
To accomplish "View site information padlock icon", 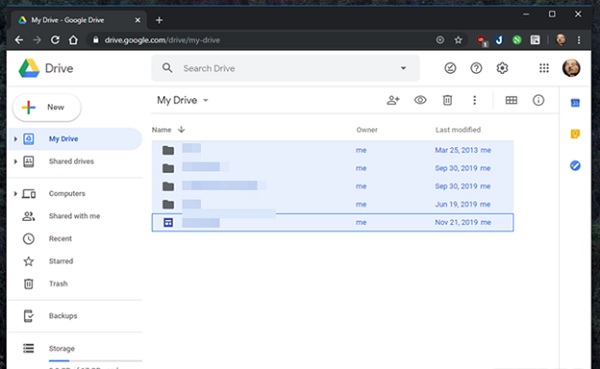I will [96, 40].
